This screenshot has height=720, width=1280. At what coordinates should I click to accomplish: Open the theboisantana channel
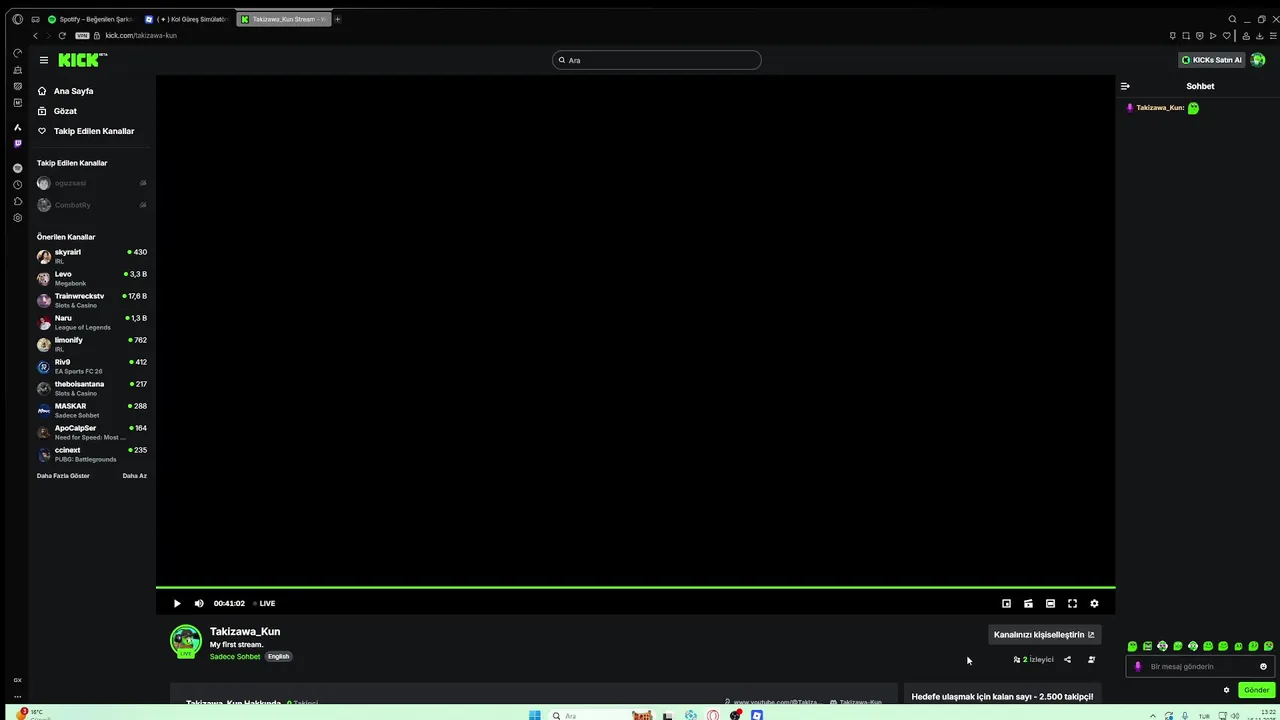pos(92,388)
